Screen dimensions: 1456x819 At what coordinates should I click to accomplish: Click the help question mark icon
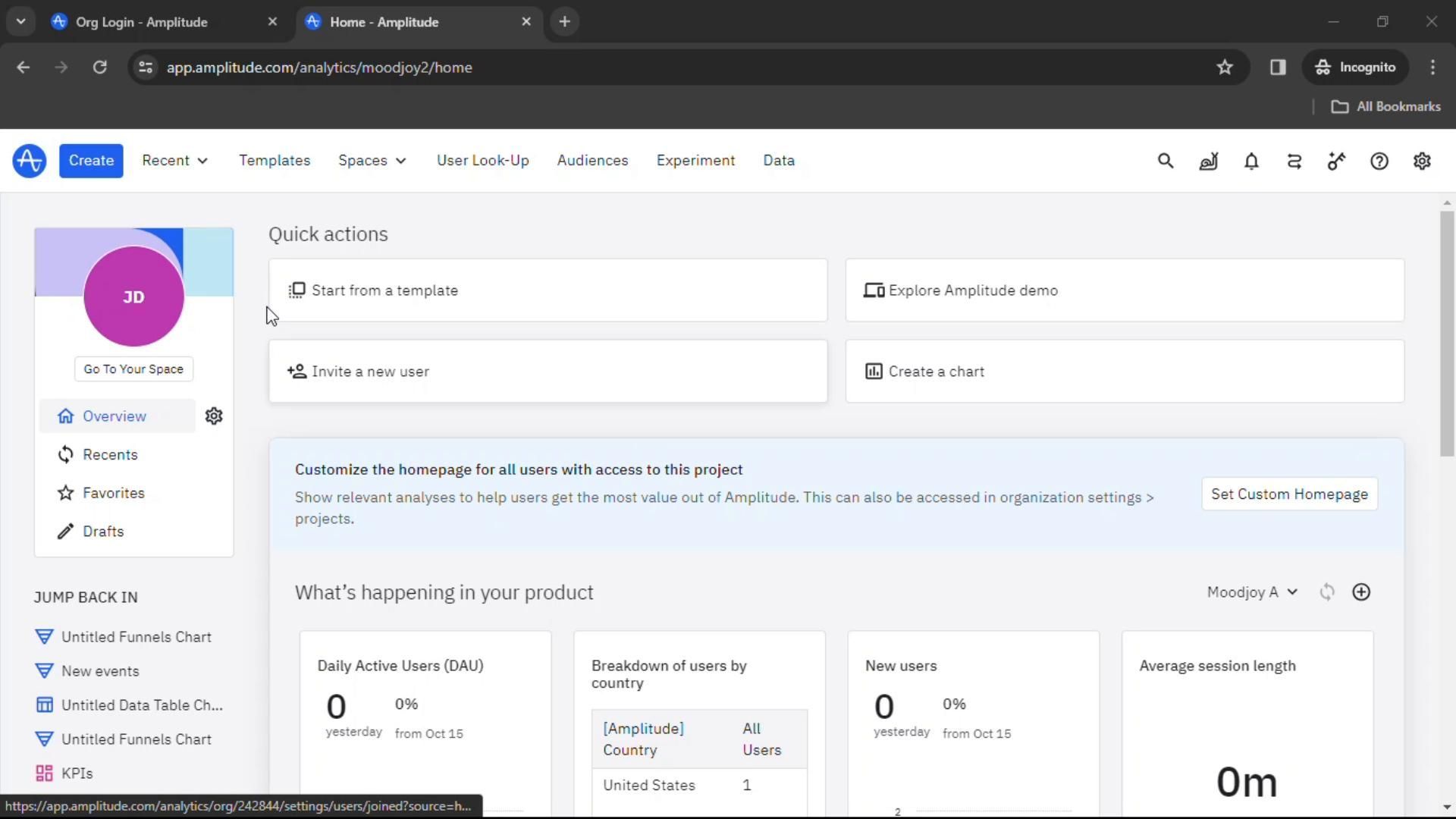[1379, 161]
